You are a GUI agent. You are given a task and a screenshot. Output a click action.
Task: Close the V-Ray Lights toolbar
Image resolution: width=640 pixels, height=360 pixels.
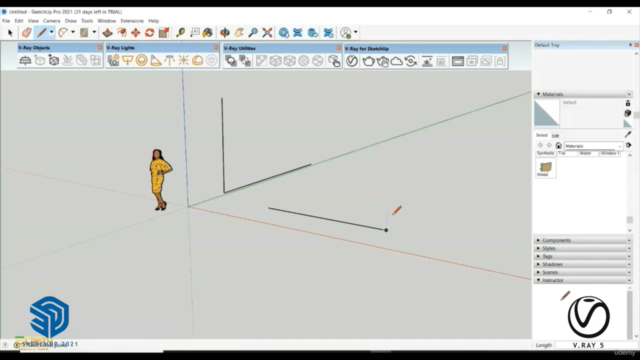(x=216, y=48)
